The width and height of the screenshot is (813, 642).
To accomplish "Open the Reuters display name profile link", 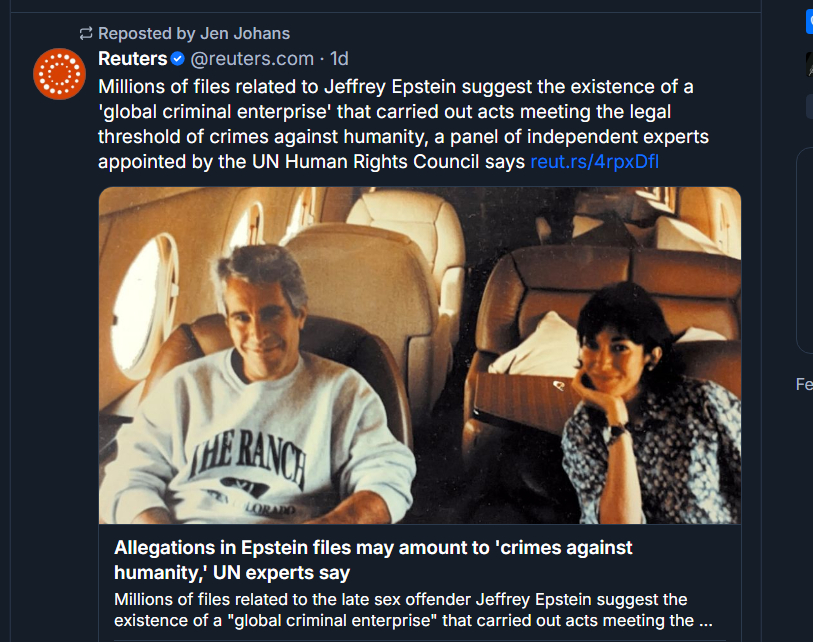I will click(133, 59).
